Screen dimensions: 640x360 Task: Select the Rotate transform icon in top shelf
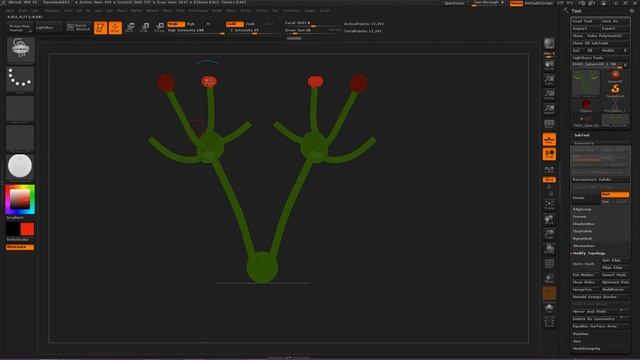pyautogui.click(x=159, y=27)
